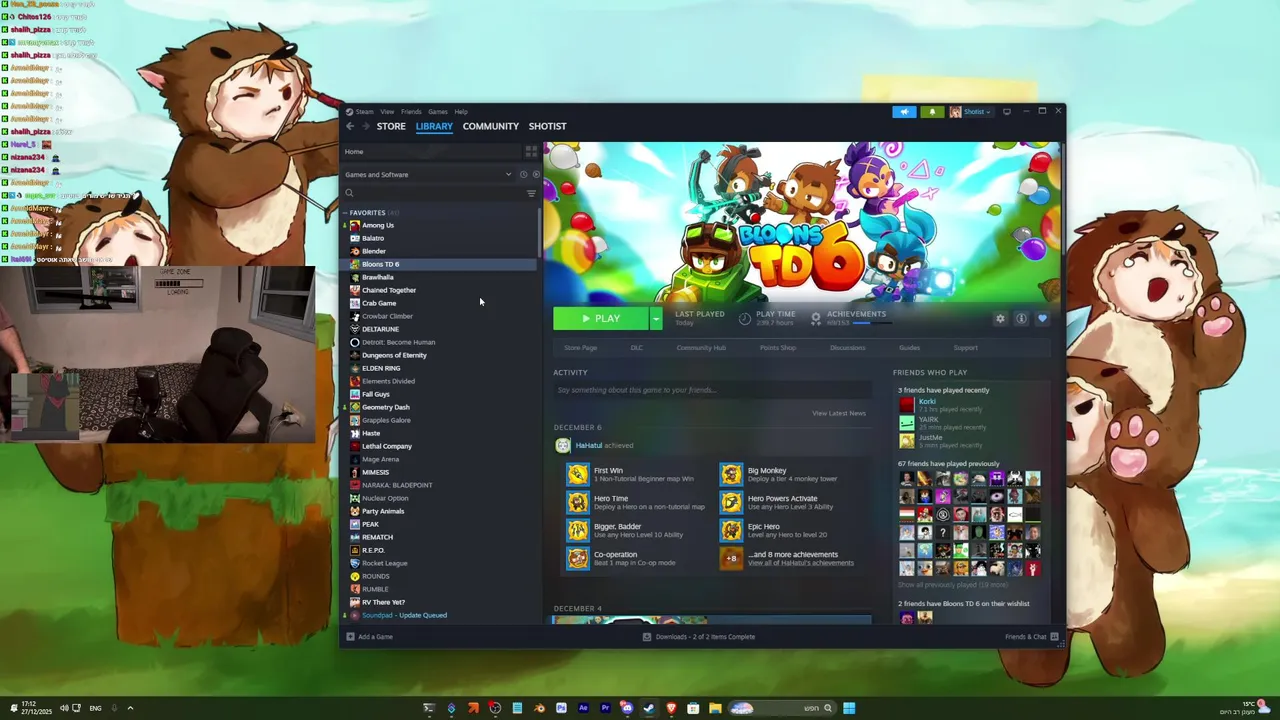The height and width of the screenshot is (720, 1280).
Task: Click the Steam forward navigation arrow
Action: tap(366, 126)
